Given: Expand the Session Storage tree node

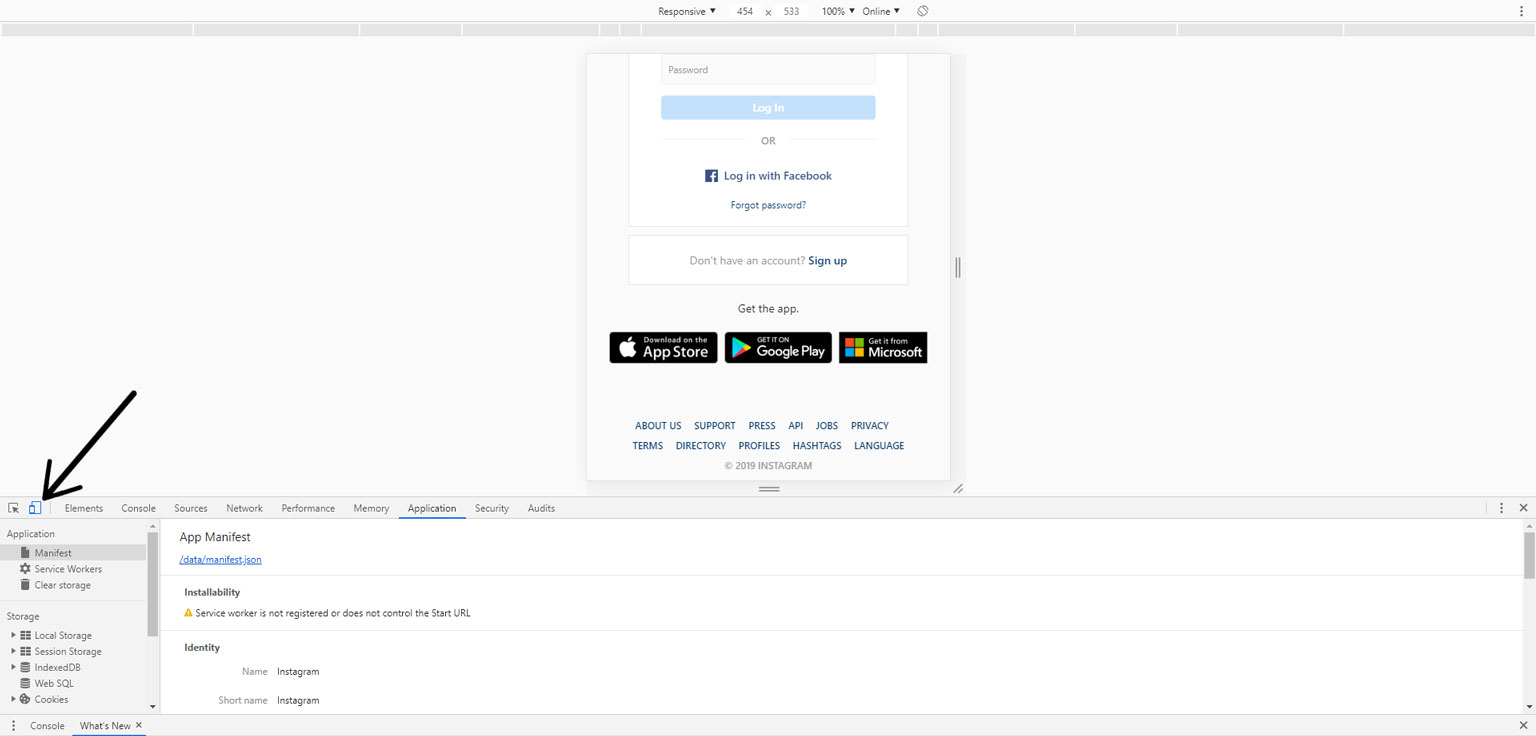Looking at the screenshot, I should pyautogui.click(x=13, y=651).
